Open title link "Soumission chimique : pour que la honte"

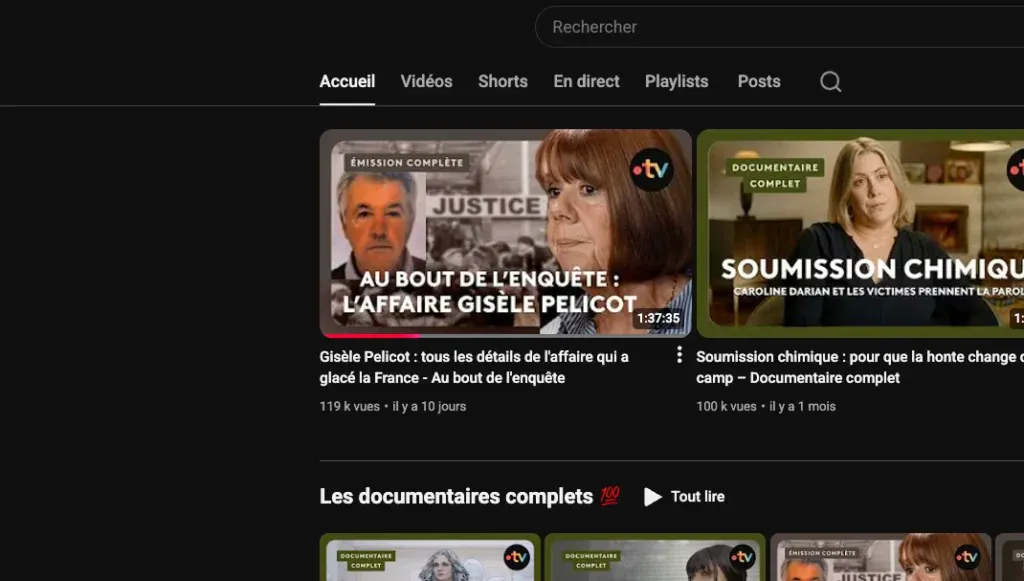click(859, 367)
